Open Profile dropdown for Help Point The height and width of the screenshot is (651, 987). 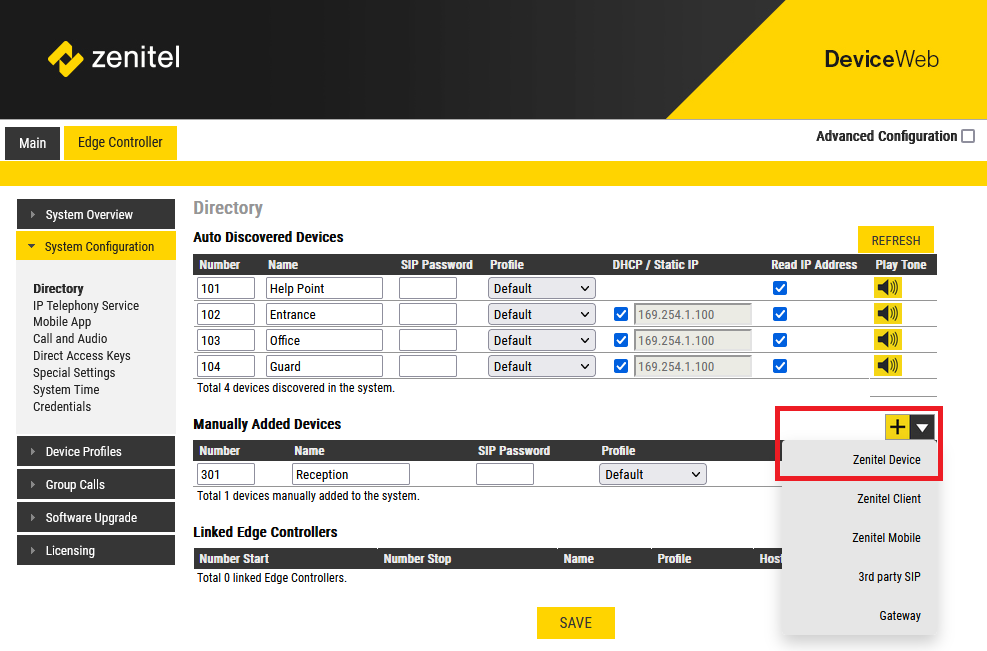[x=541, y=288]
